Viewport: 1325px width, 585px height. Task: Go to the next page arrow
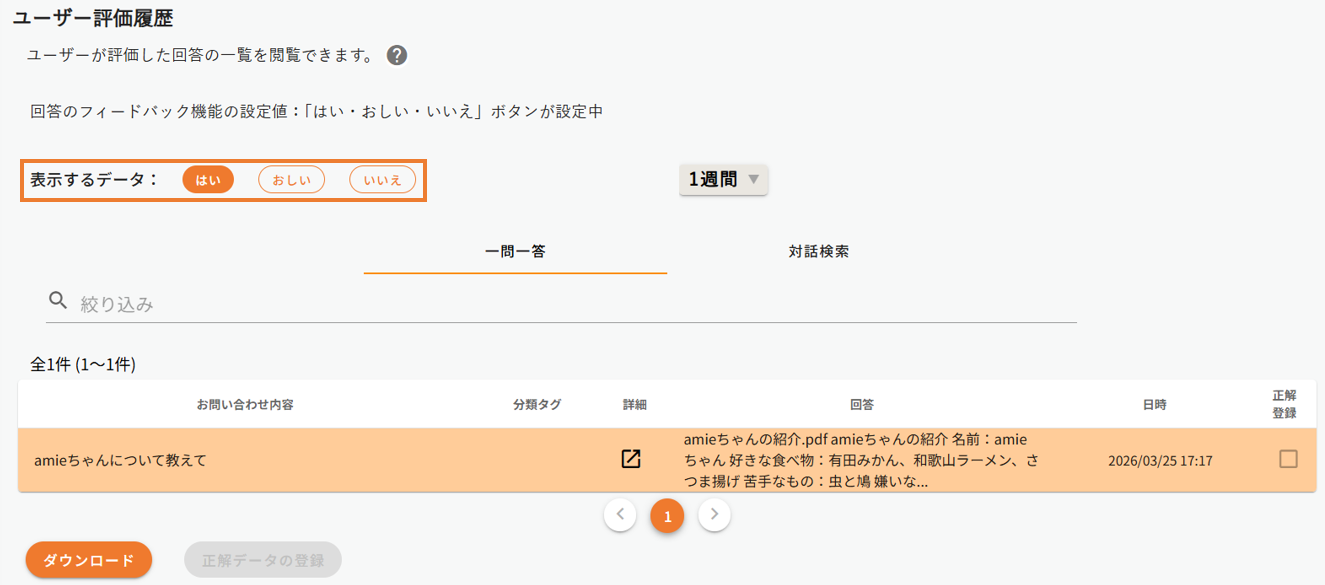pos(714,515)
